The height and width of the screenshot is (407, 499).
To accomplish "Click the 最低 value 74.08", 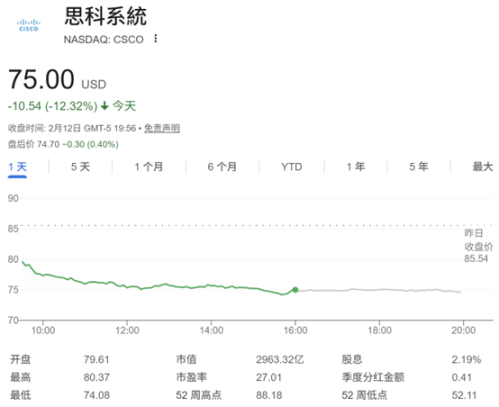I will coord(96,395).
